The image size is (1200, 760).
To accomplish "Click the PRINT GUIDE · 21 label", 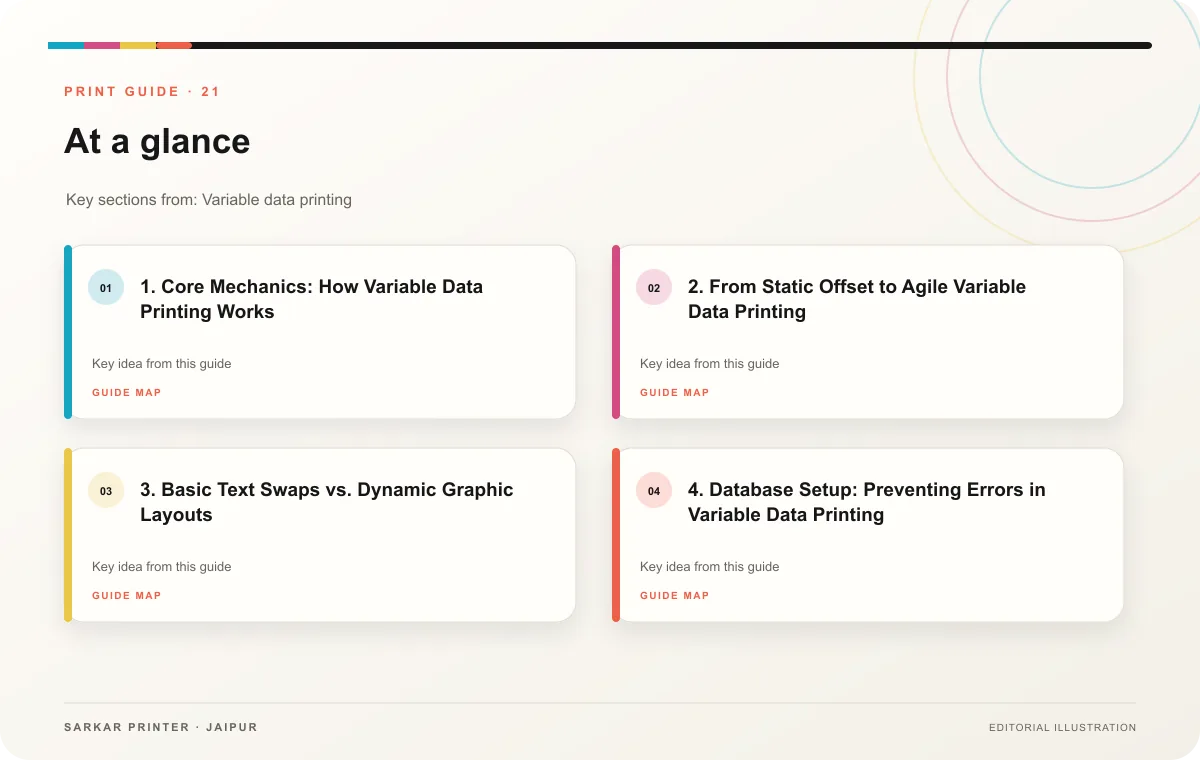I will point(142,92).
